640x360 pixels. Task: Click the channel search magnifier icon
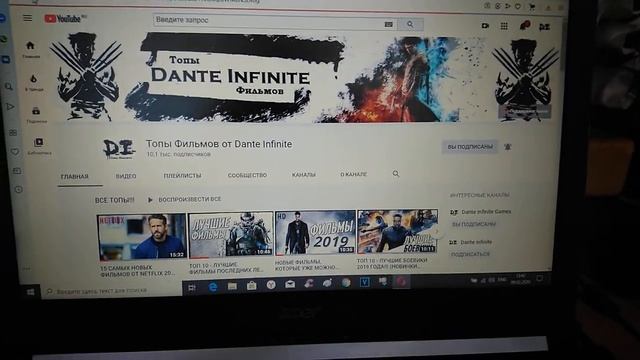pos(396,173)
